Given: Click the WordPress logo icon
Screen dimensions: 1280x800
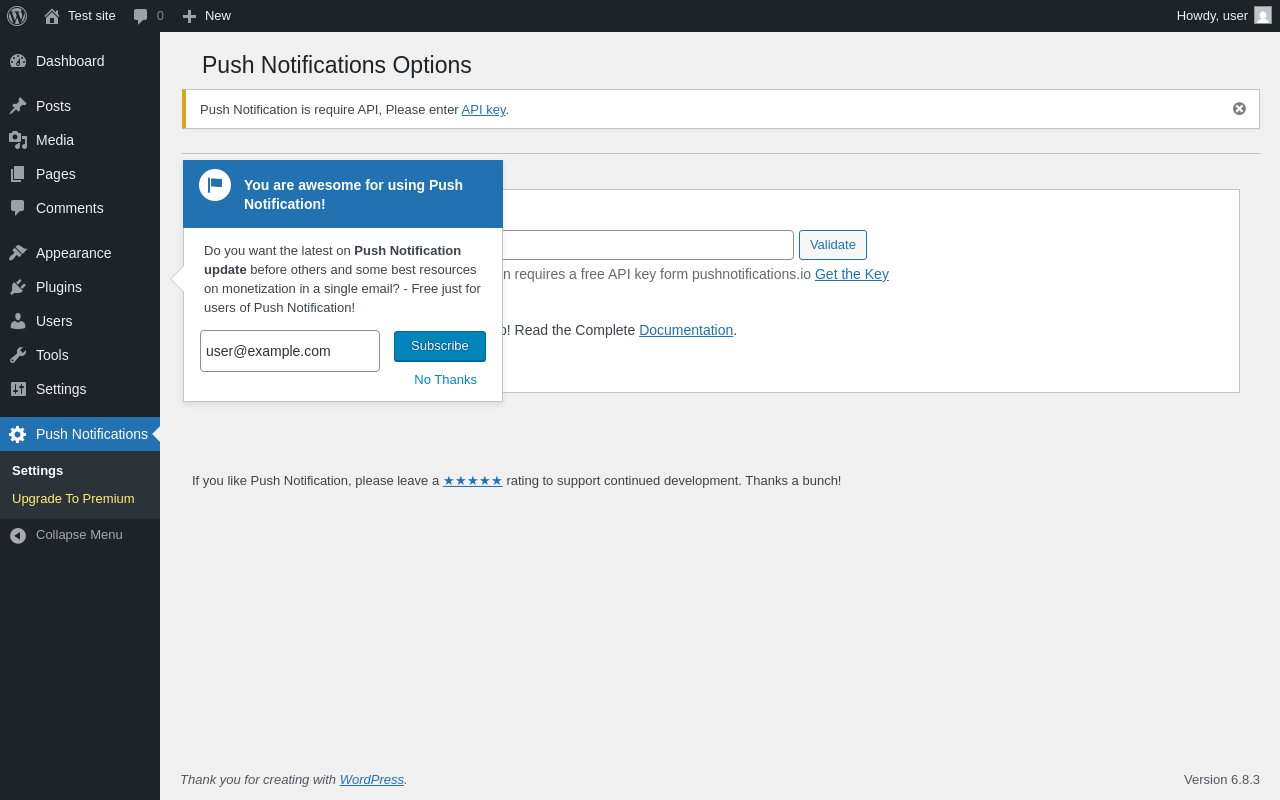Looking at the screenshot, I should [x=17, y=16].
